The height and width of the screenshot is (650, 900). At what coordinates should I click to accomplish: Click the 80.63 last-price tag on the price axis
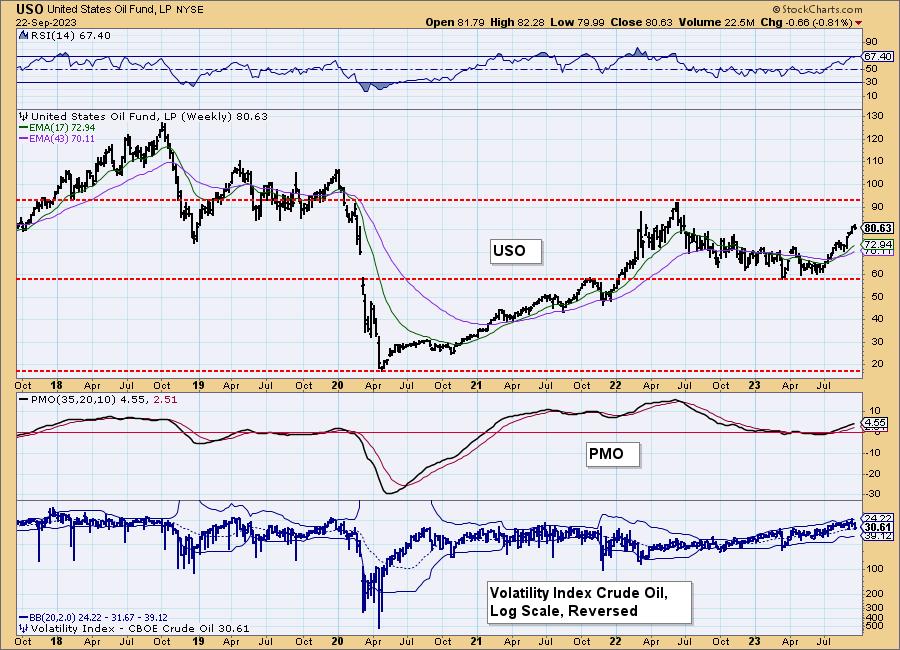pos(878,228)
